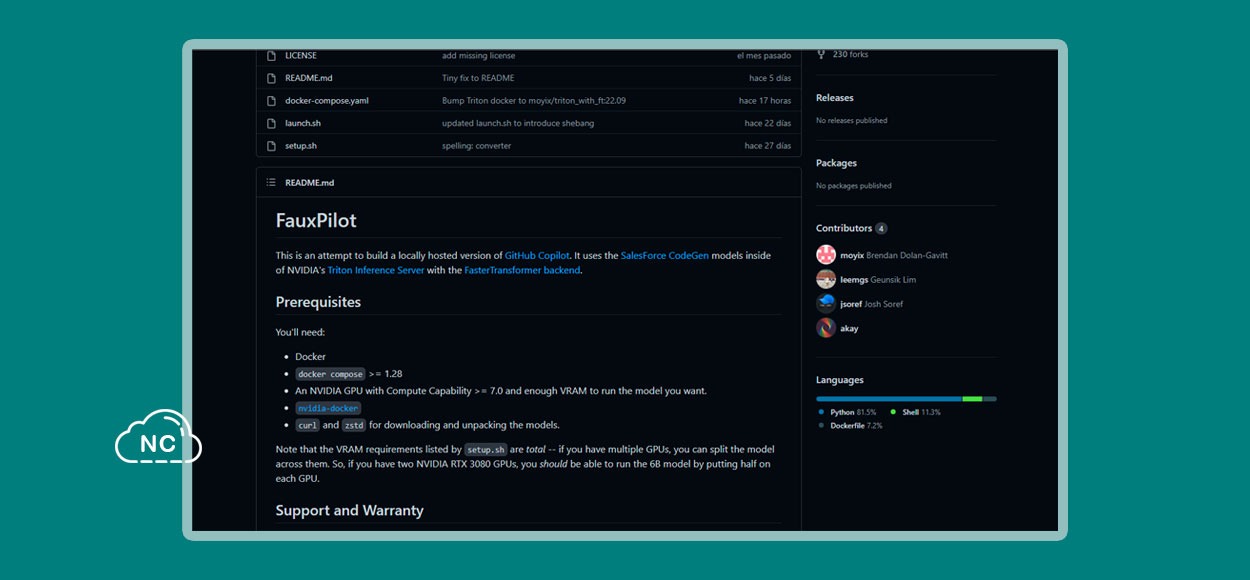Open the LICENSE file
The width and height of the screenshot is (1250, 580).
pos(301,55)
